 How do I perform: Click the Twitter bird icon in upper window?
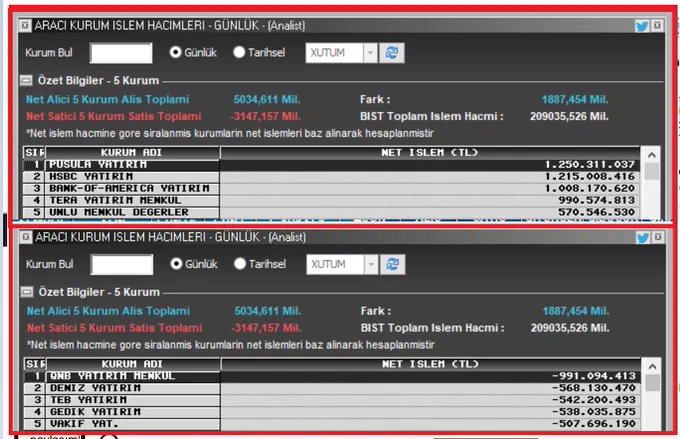coord(642,26)
